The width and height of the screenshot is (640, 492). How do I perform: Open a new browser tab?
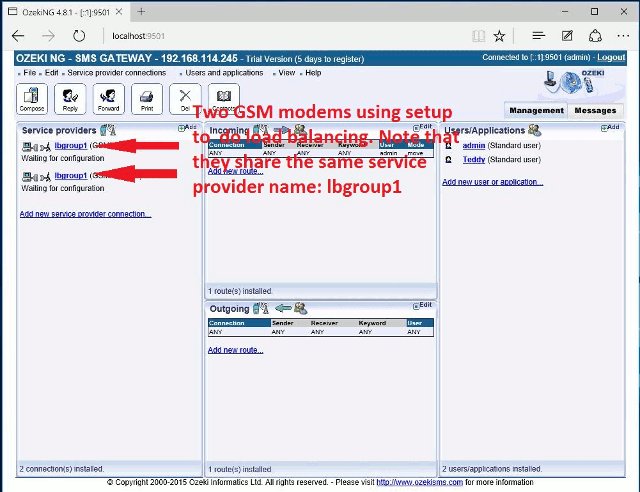click(141, 11)
